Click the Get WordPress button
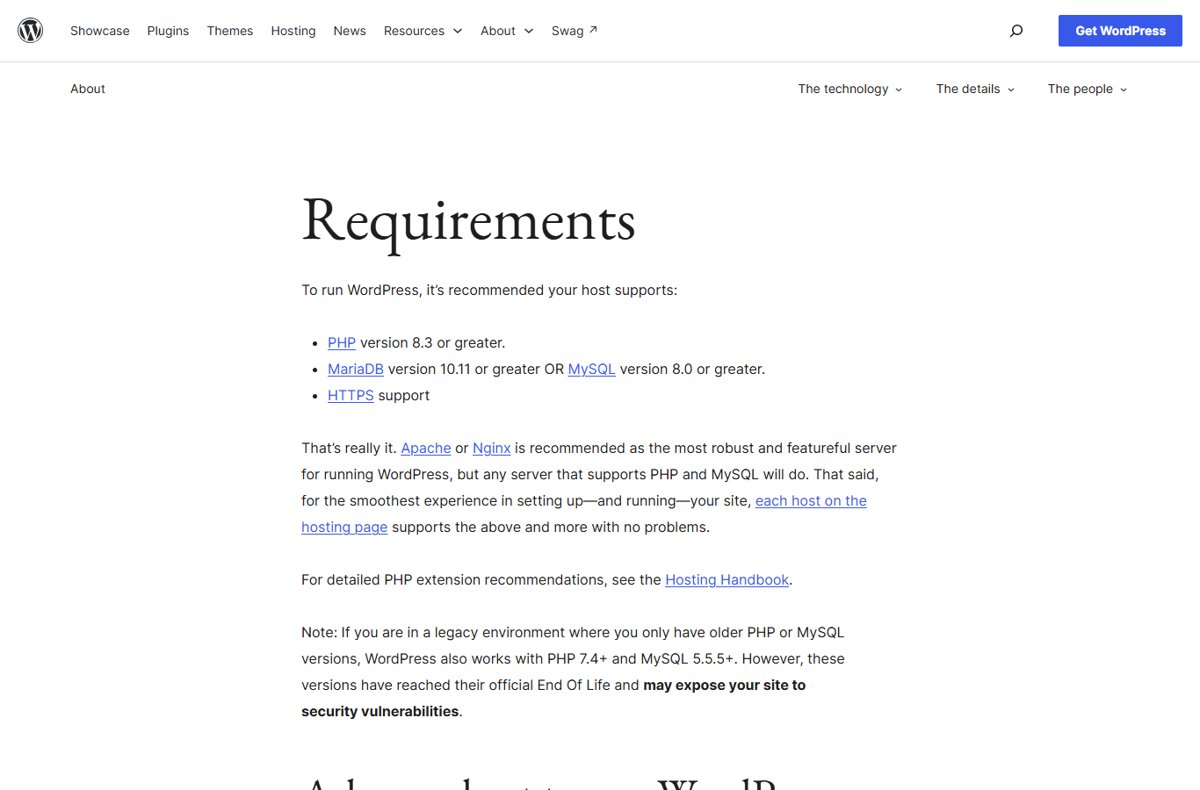 click(x=1120, y=31)
